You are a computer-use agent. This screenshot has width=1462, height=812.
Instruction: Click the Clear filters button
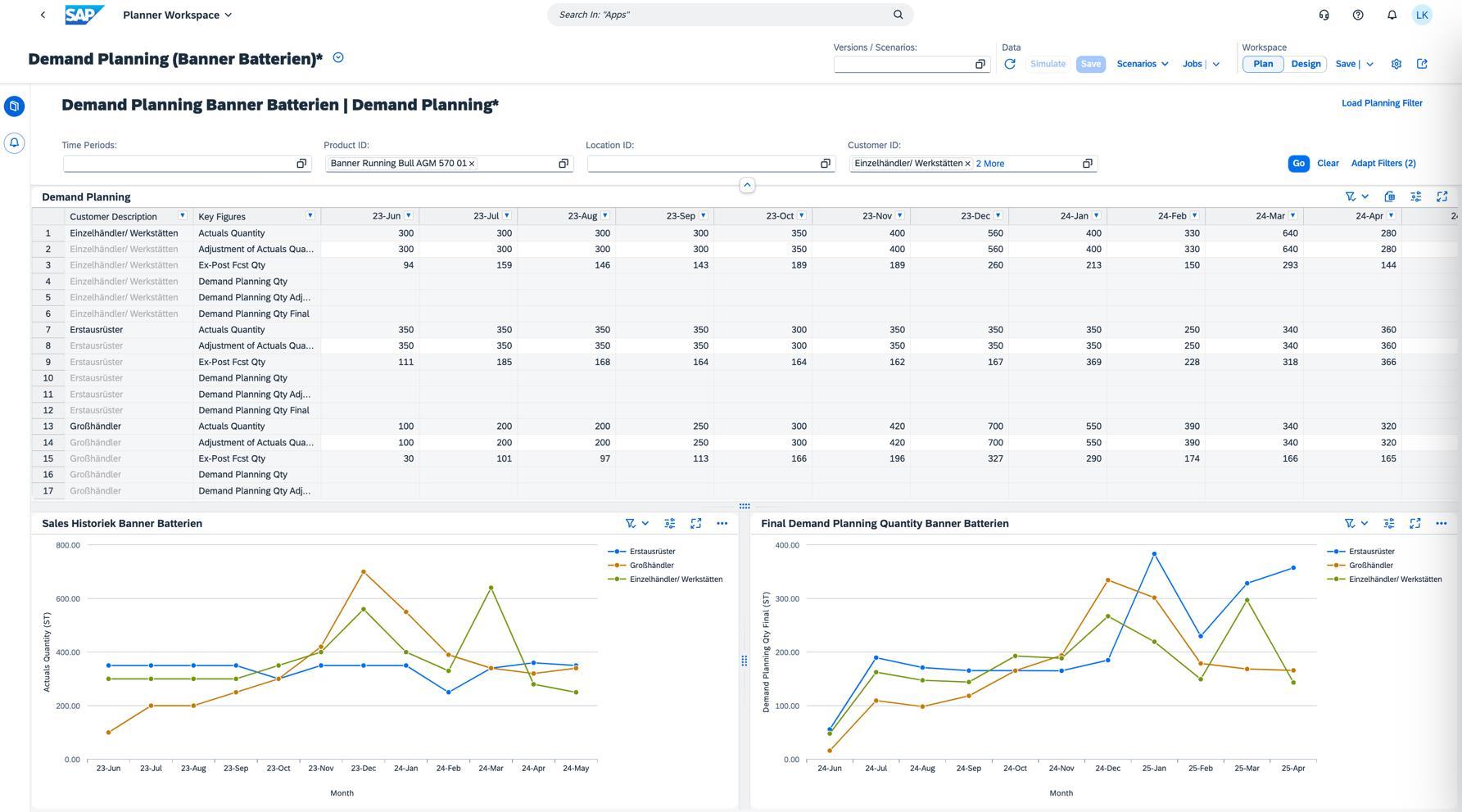point(1328,163)
